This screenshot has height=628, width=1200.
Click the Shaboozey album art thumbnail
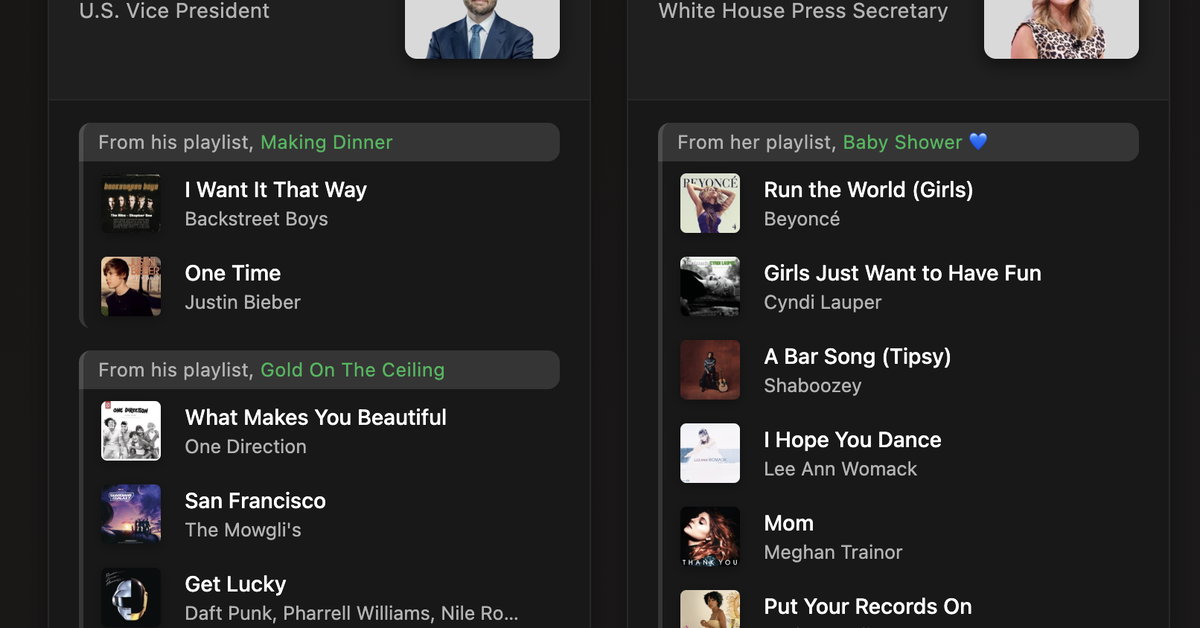point(710,370)
